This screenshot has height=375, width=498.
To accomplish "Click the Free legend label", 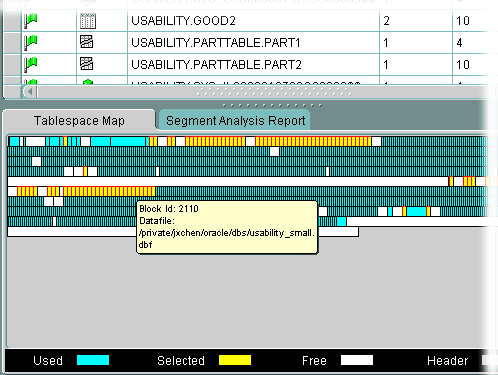I will 314,360.
